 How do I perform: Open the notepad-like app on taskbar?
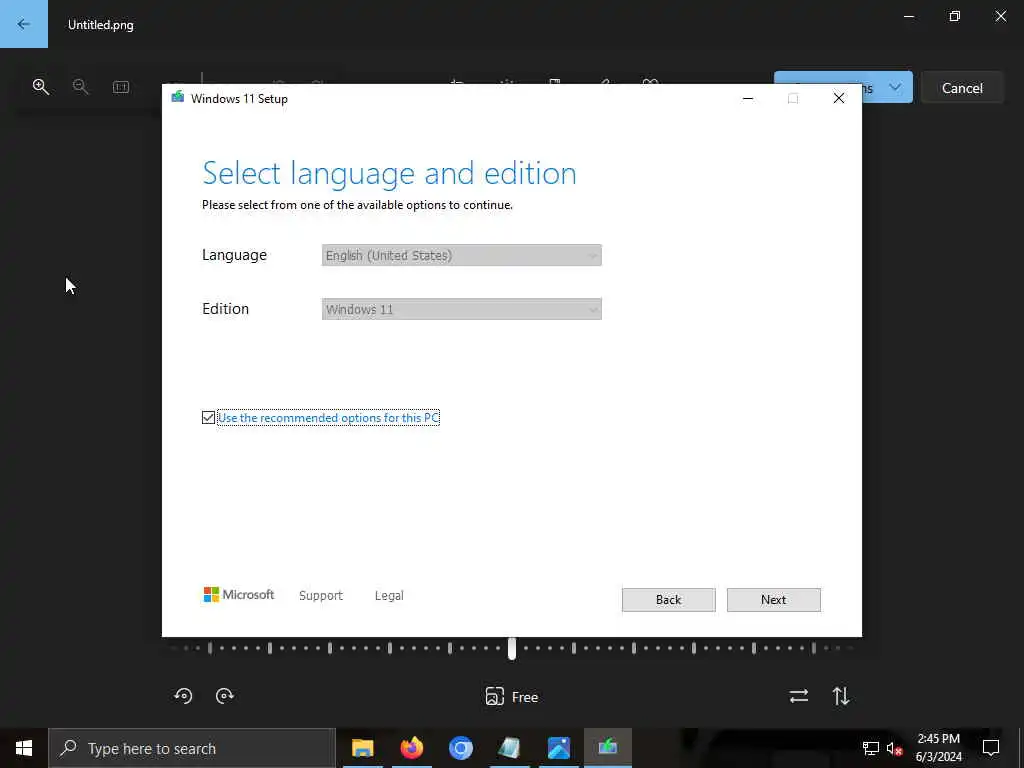click(x=509, y=748)
